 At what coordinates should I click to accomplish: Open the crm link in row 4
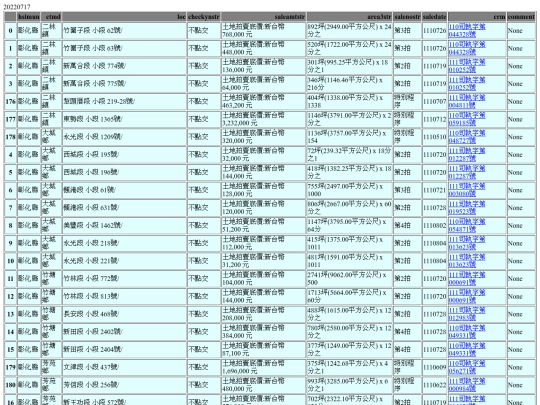point(467,155)
